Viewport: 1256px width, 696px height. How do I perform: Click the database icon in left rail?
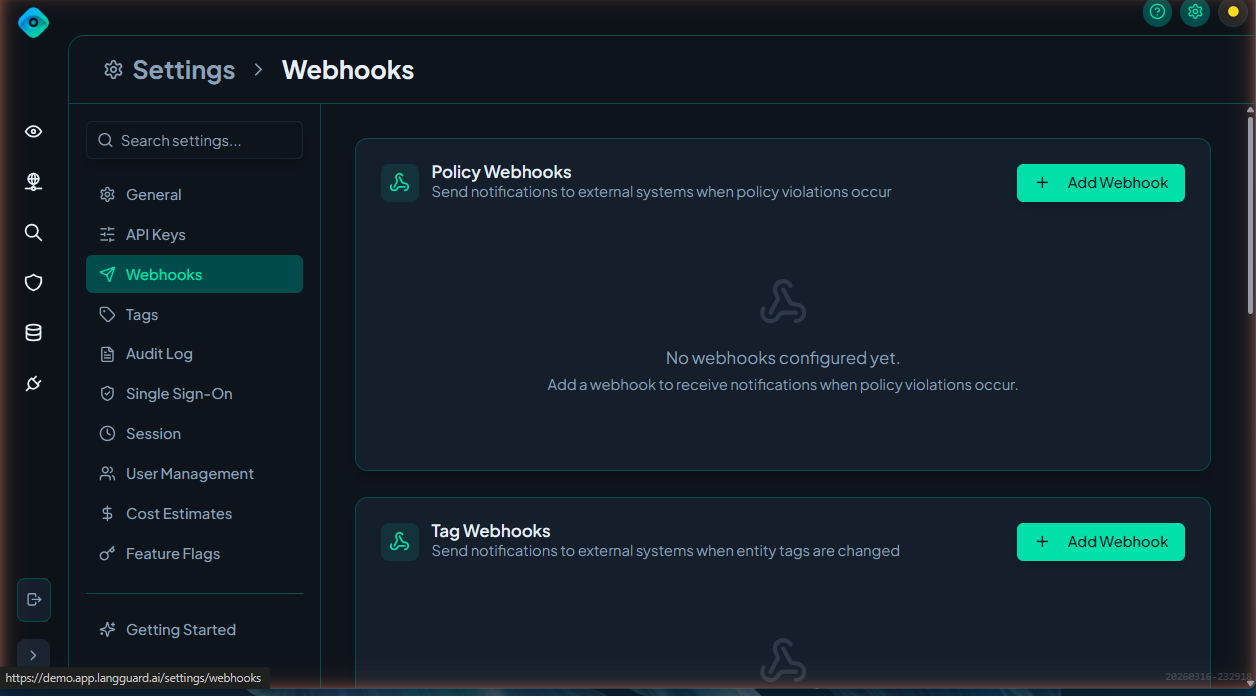(x=33, y=333)
